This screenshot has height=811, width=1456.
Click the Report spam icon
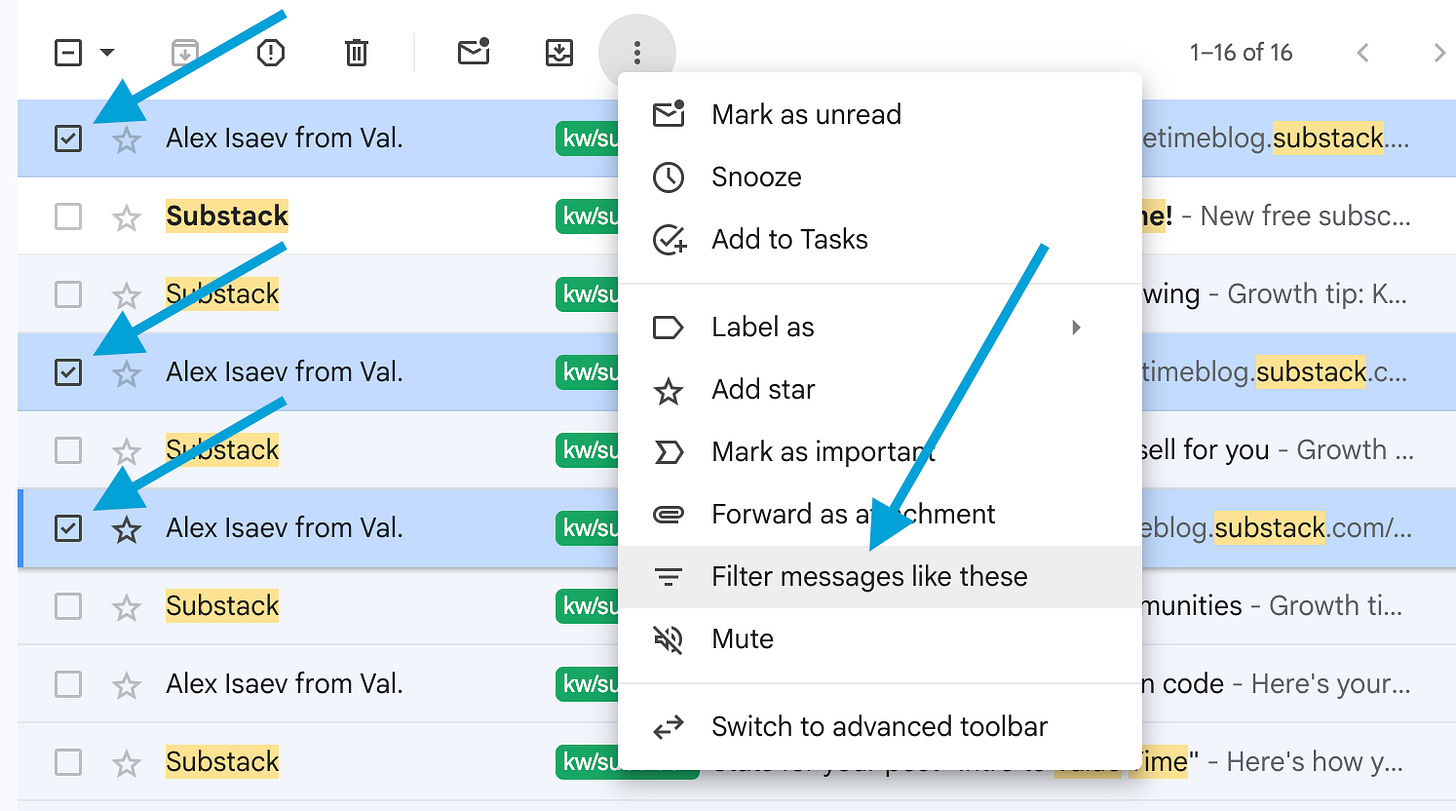(271, 52)
